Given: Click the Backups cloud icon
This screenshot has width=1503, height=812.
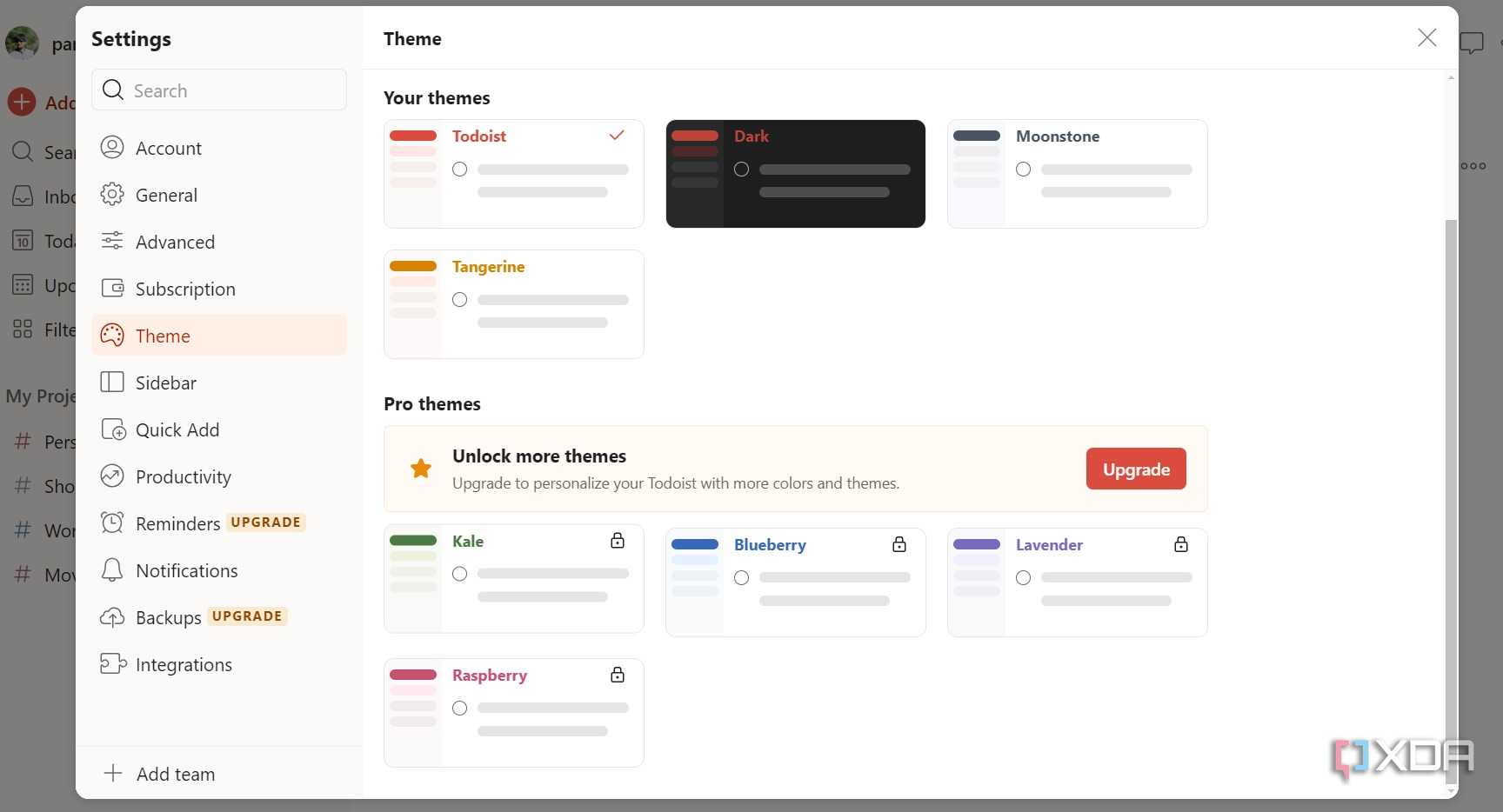Looking at the screenshot, I should tap(112, 617).
